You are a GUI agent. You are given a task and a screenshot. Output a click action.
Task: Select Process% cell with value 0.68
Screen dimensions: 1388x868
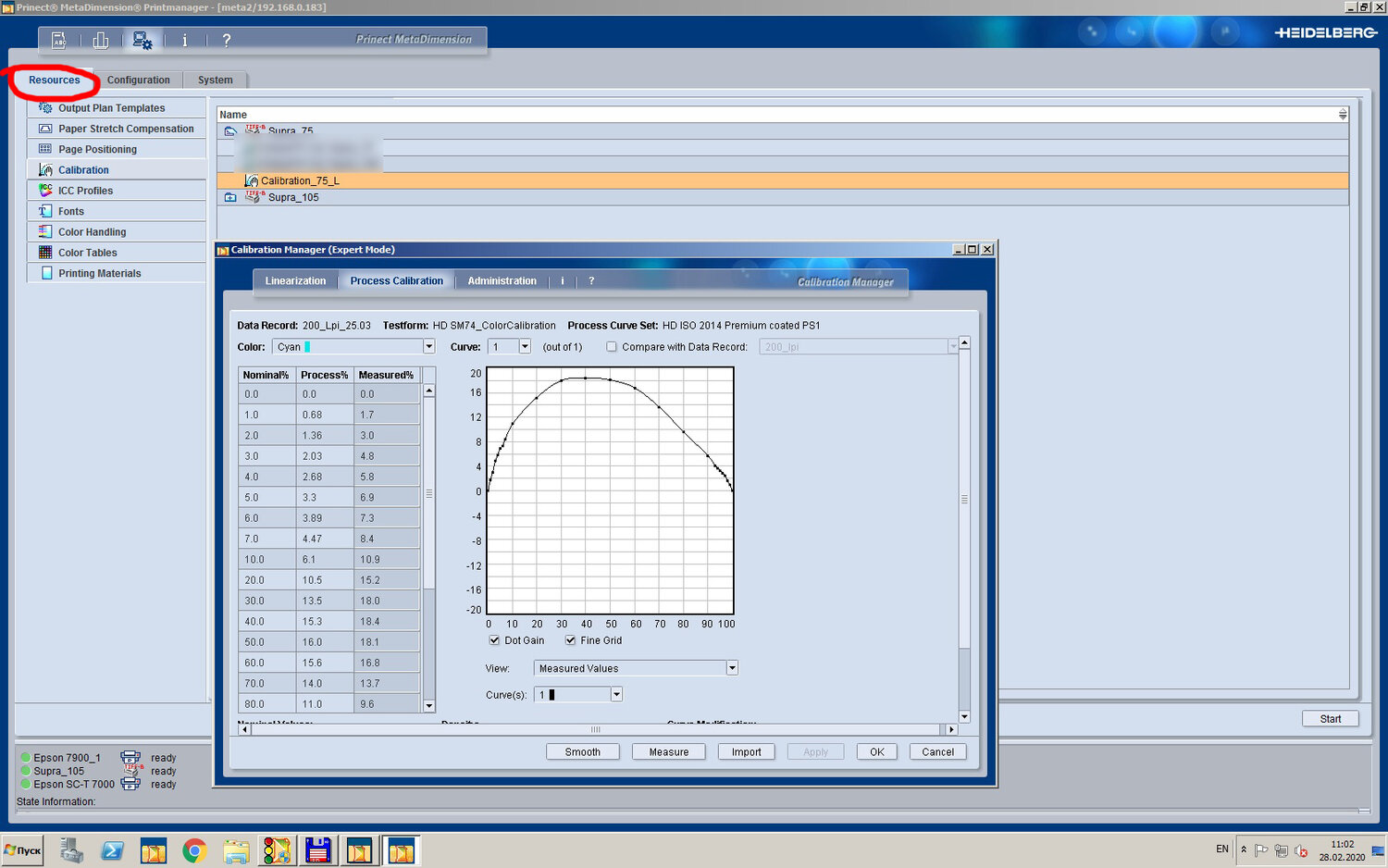point(325,415)
